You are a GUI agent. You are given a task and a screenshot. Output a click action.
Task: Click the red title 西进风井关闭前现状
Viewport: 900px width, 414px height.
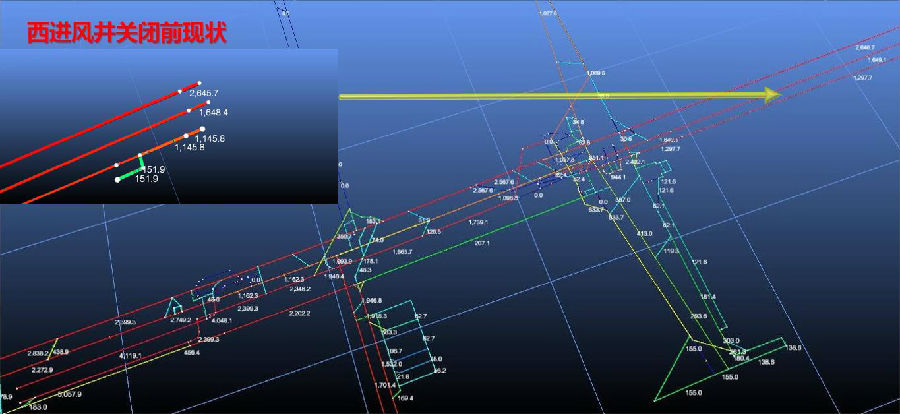(x=126, y=32)
